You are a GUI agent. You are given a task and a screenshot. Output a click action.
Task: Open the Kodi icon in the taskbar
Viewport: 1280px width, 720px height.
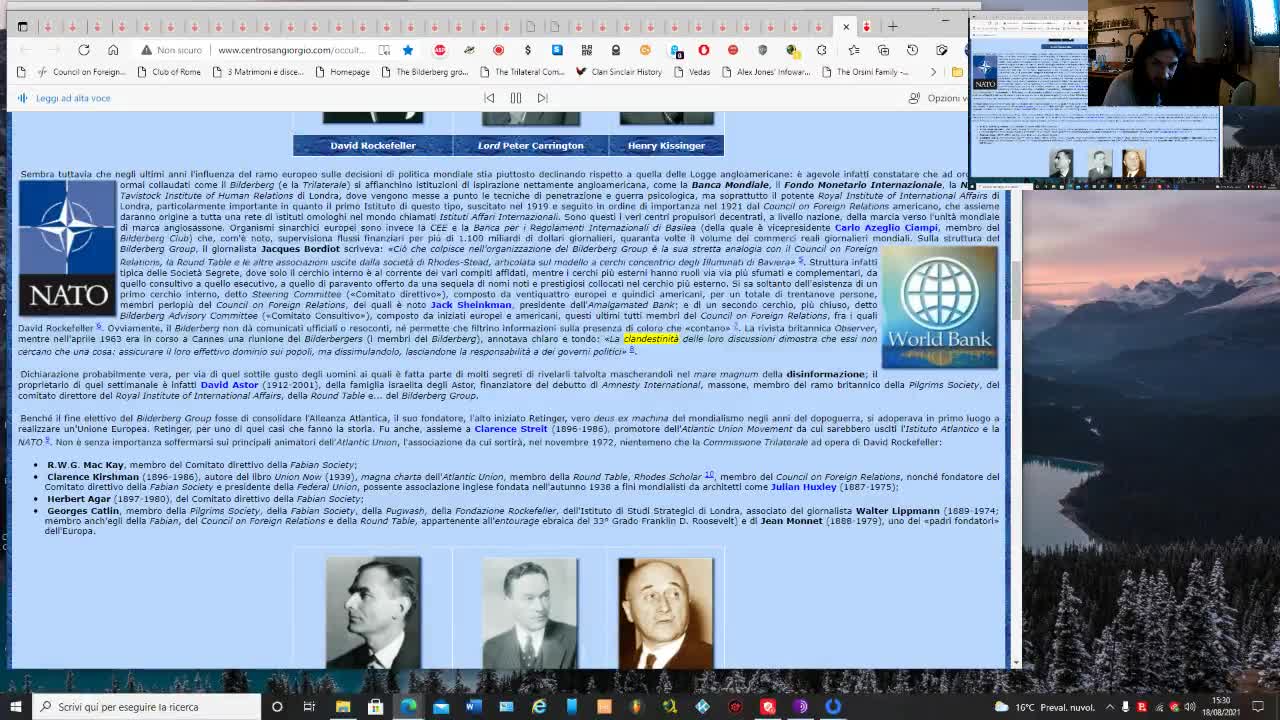[x=702, y=707]
